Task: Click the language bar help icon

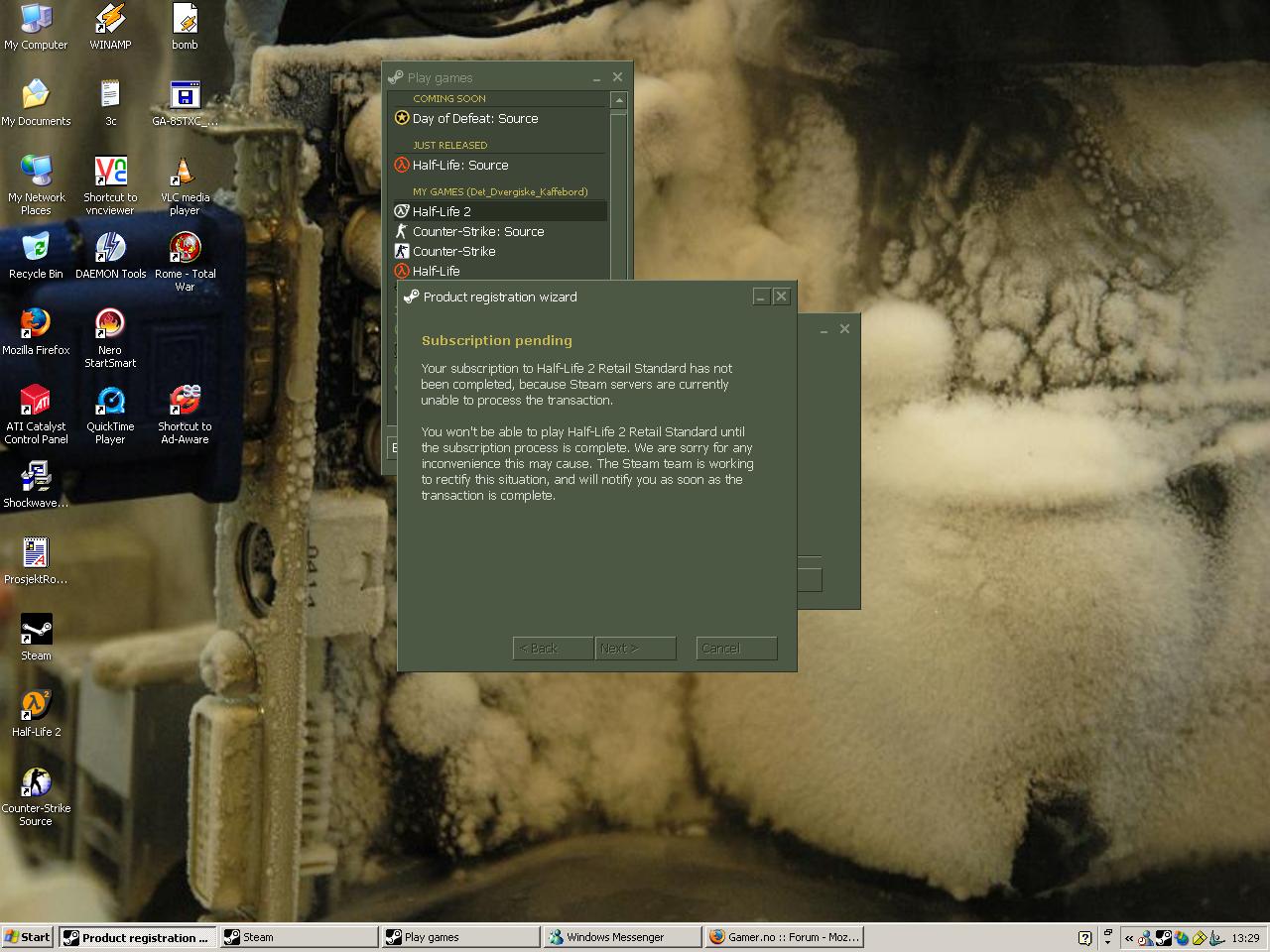Action: 1084,938
